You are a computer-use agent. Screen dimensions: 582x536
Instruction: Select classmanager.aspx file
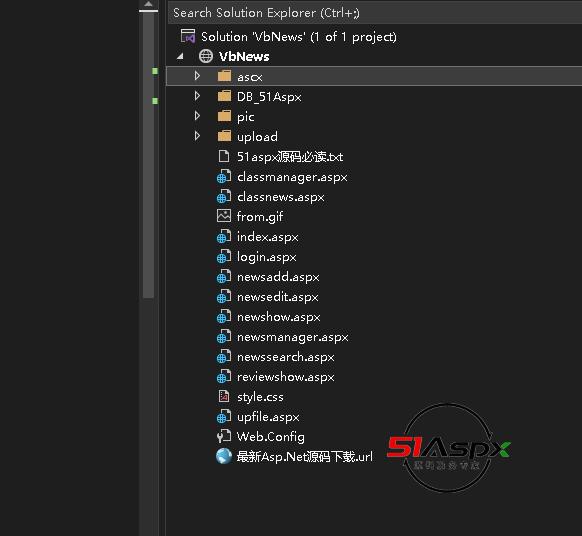[x=292, y=176]
